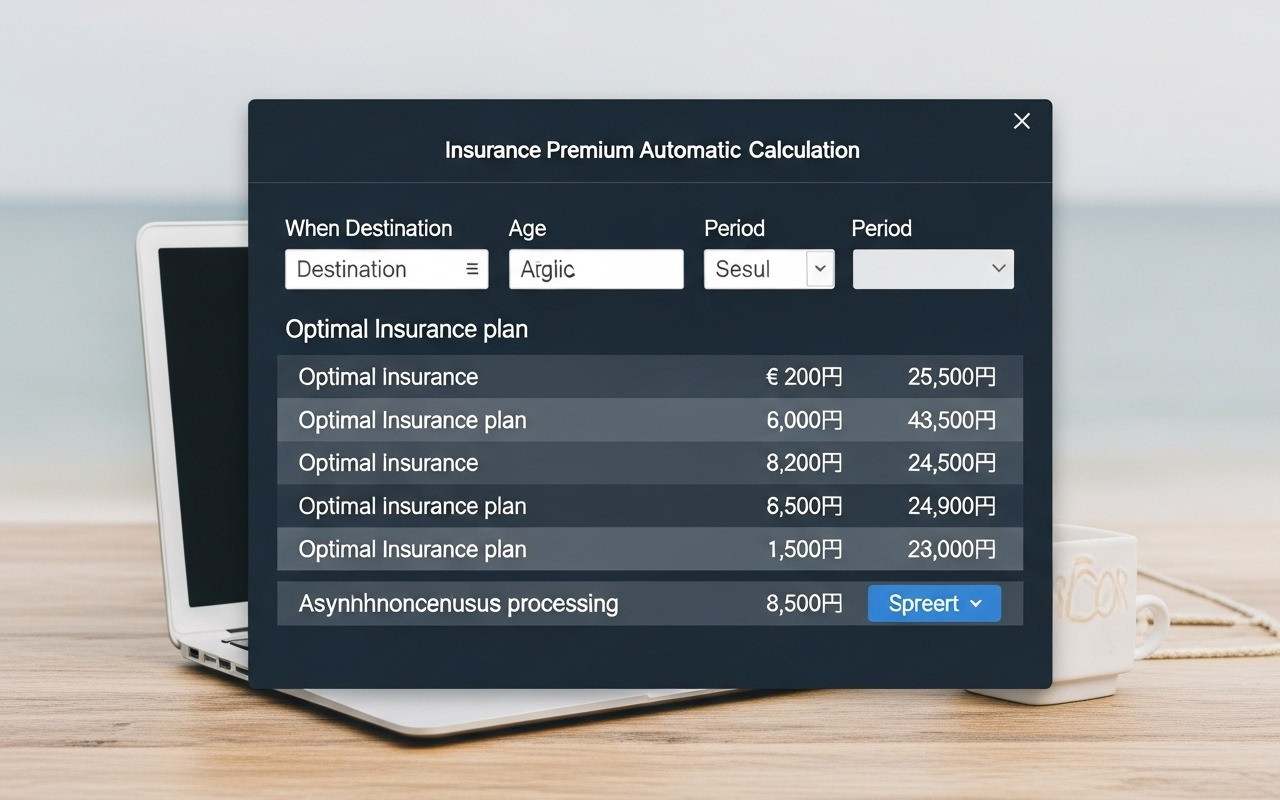Click the 8,500円 processing amount
This screenshot has height=800, width=1280.
804,604
